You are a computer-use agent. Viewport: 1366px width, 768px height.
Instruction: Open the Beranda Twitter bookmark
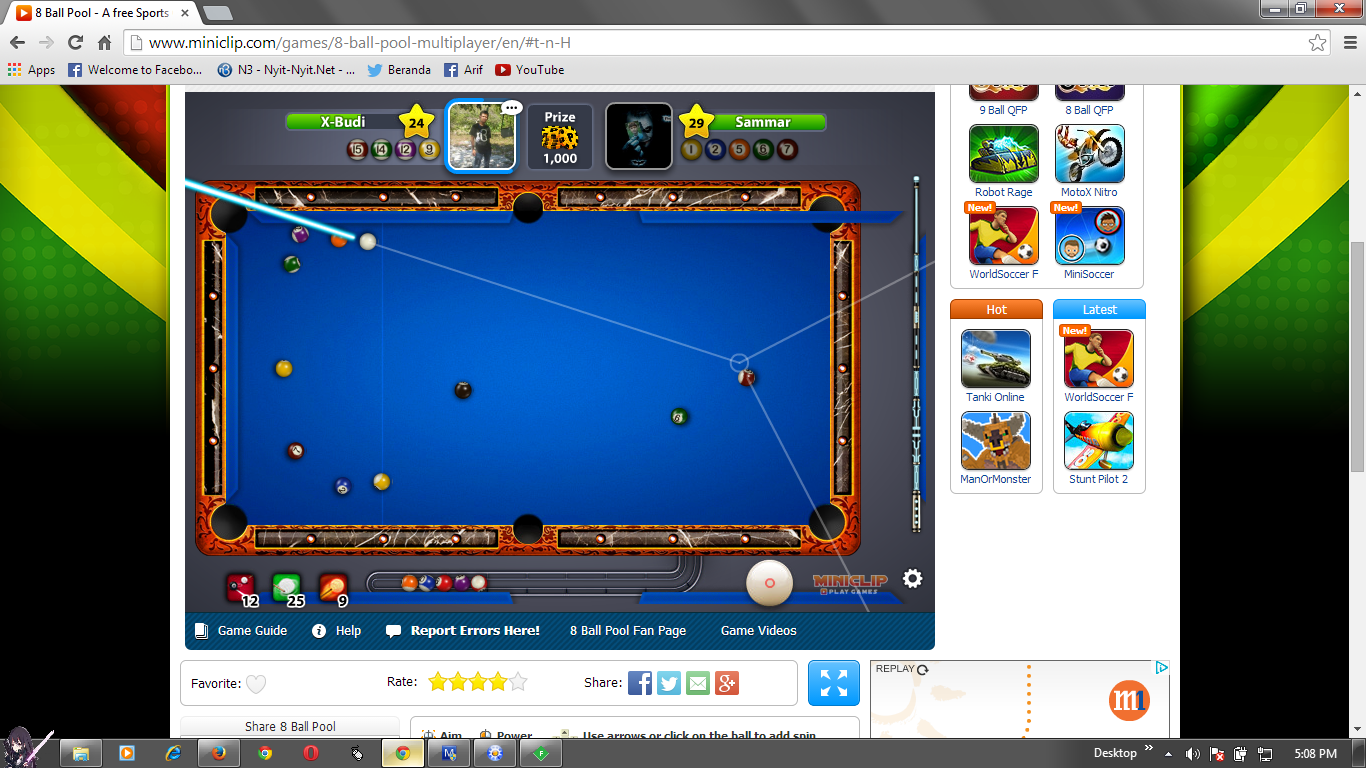coord(399,70)
